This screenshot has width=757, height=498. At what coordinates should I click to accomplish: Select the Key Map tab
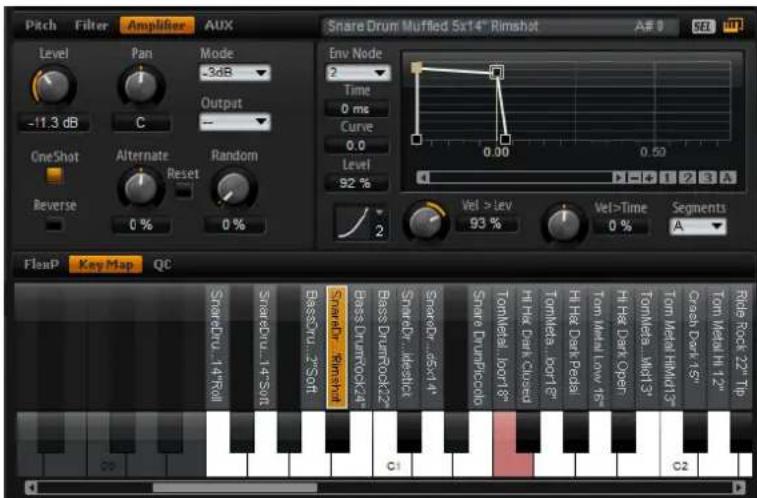tap(106, 264)
